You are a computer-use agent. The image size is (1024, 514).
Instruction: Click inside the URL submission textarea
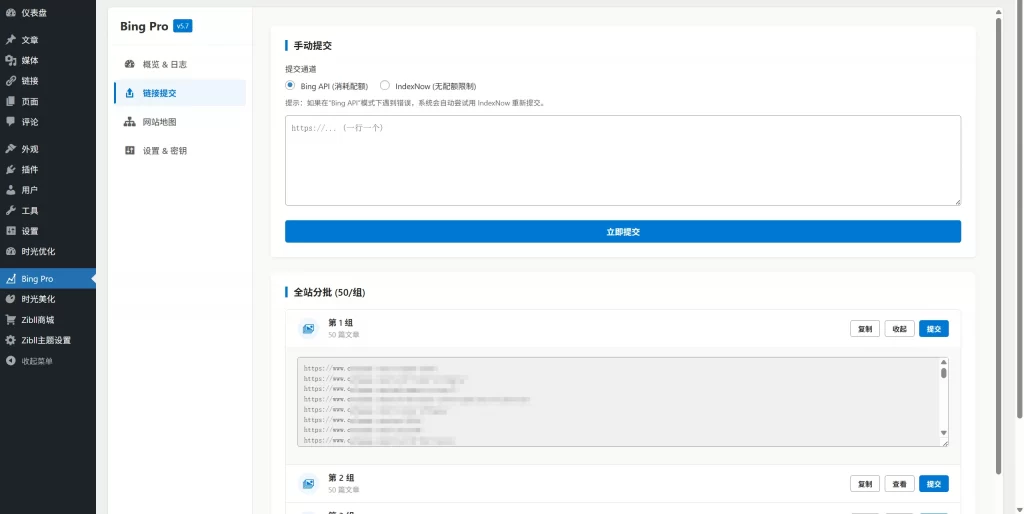[x=622, y=160]
